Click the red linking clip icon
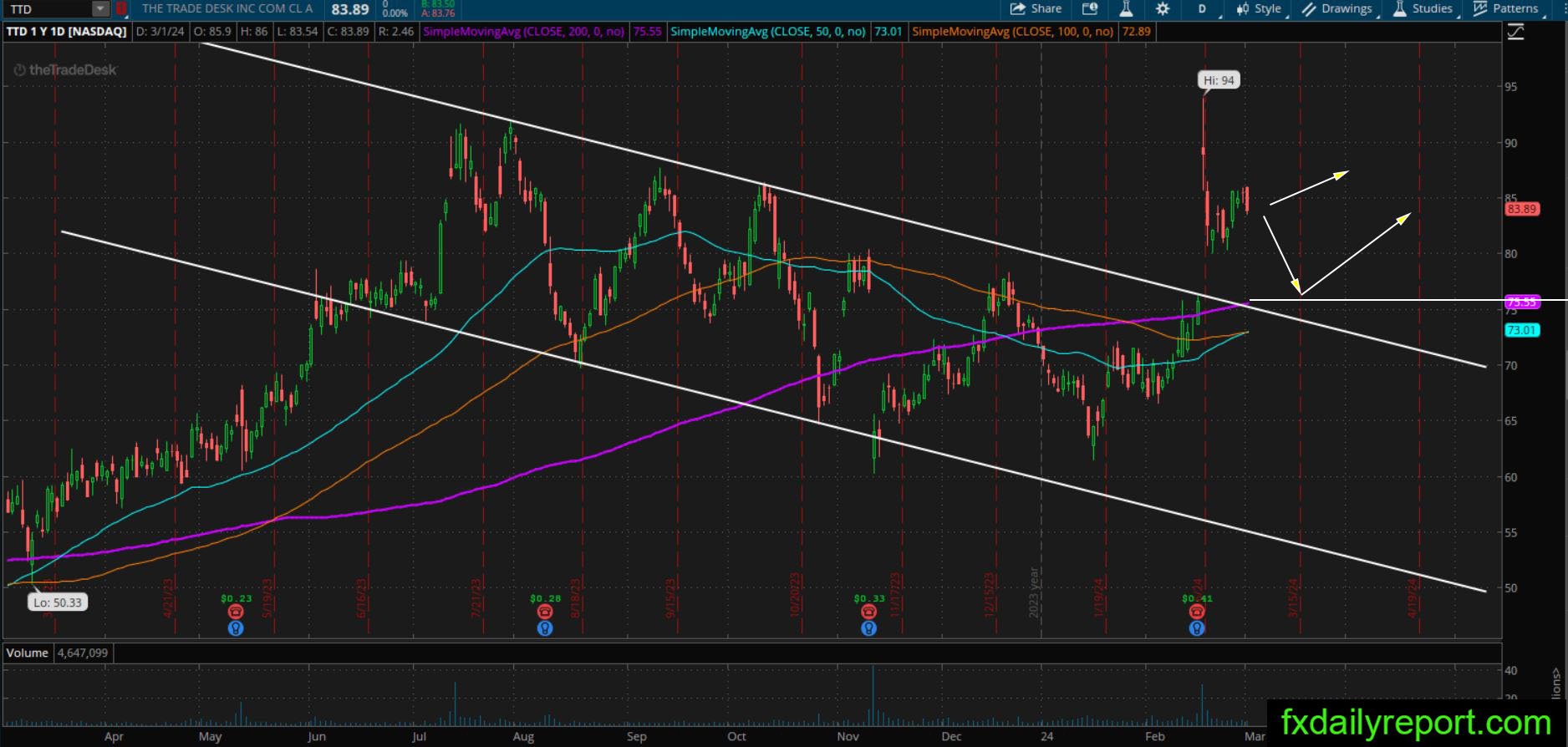The height and width of the screenshot is (747, 1568). coord(122,9)
